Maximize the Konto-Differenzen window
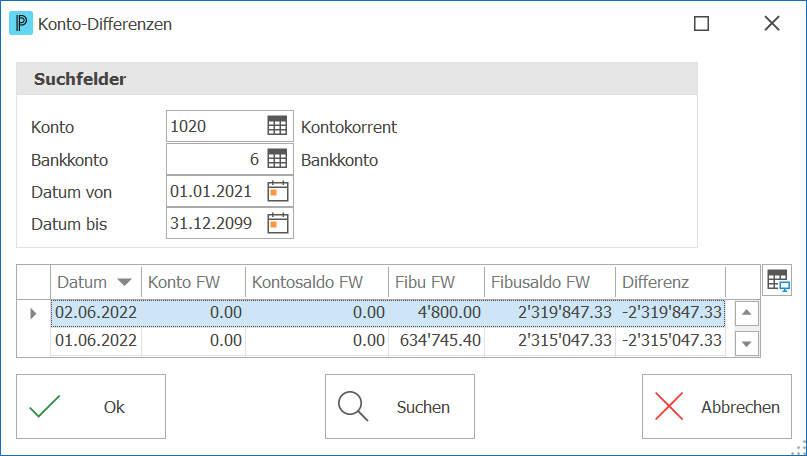 pos(701,24)
